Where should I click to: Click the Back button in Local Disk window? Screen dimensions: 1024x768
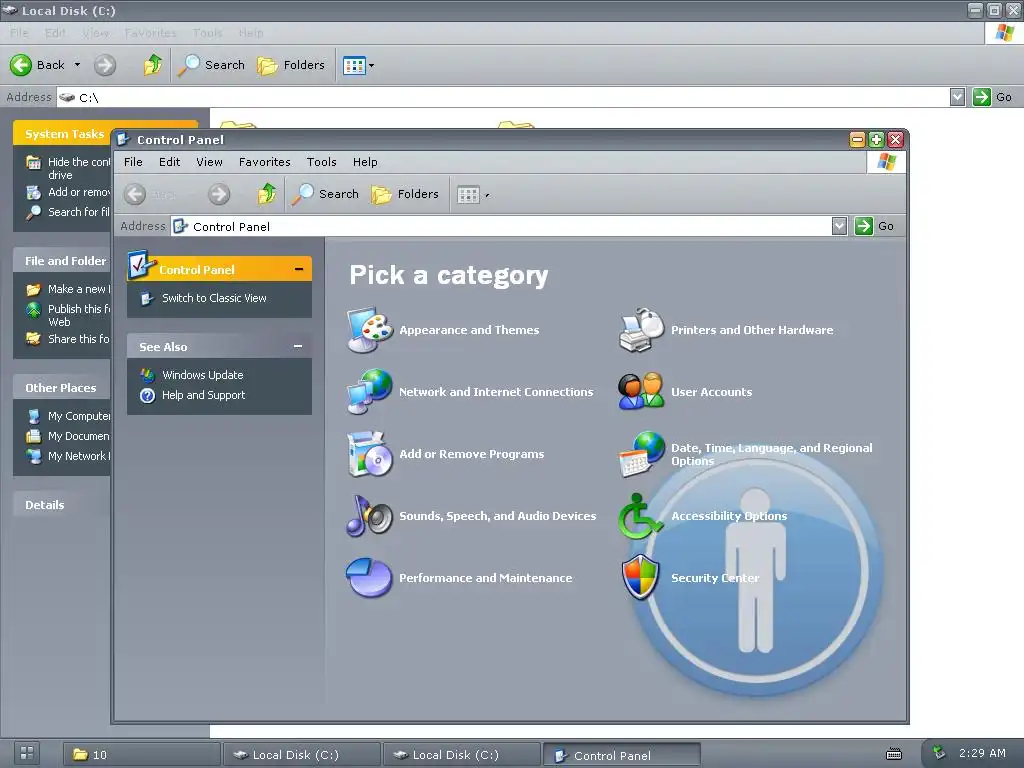point(37,65)
